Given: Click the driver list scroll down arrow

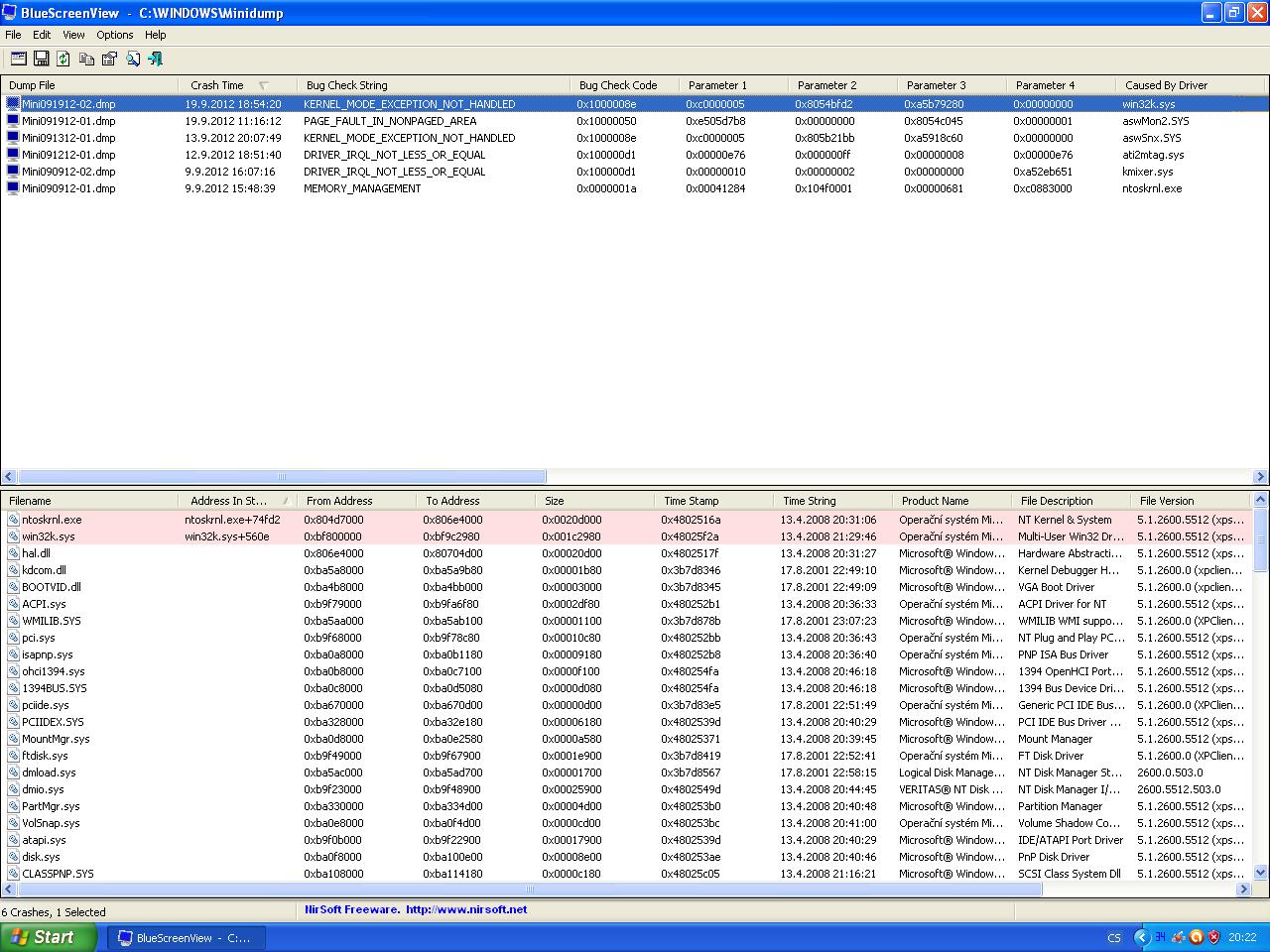Looking at the screenshot, I should [x=1261, y=873].
